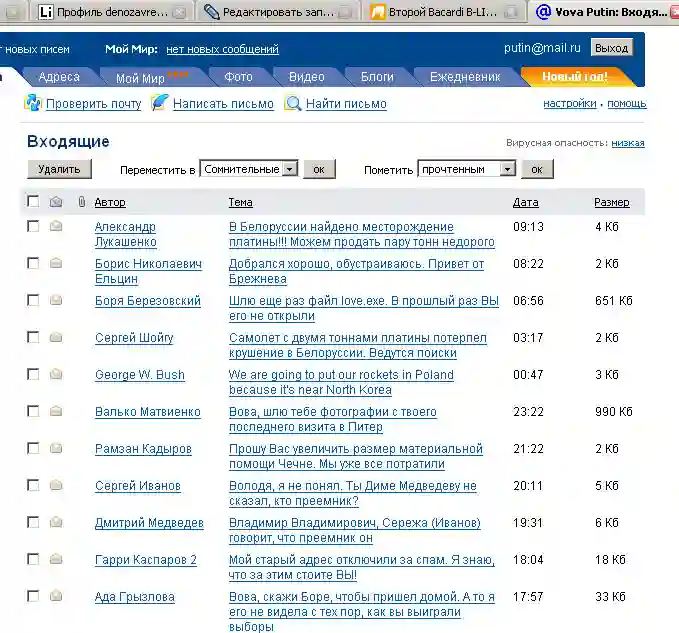Tick the checkbox for Сергей Шойгу

[x=33, y=337]
